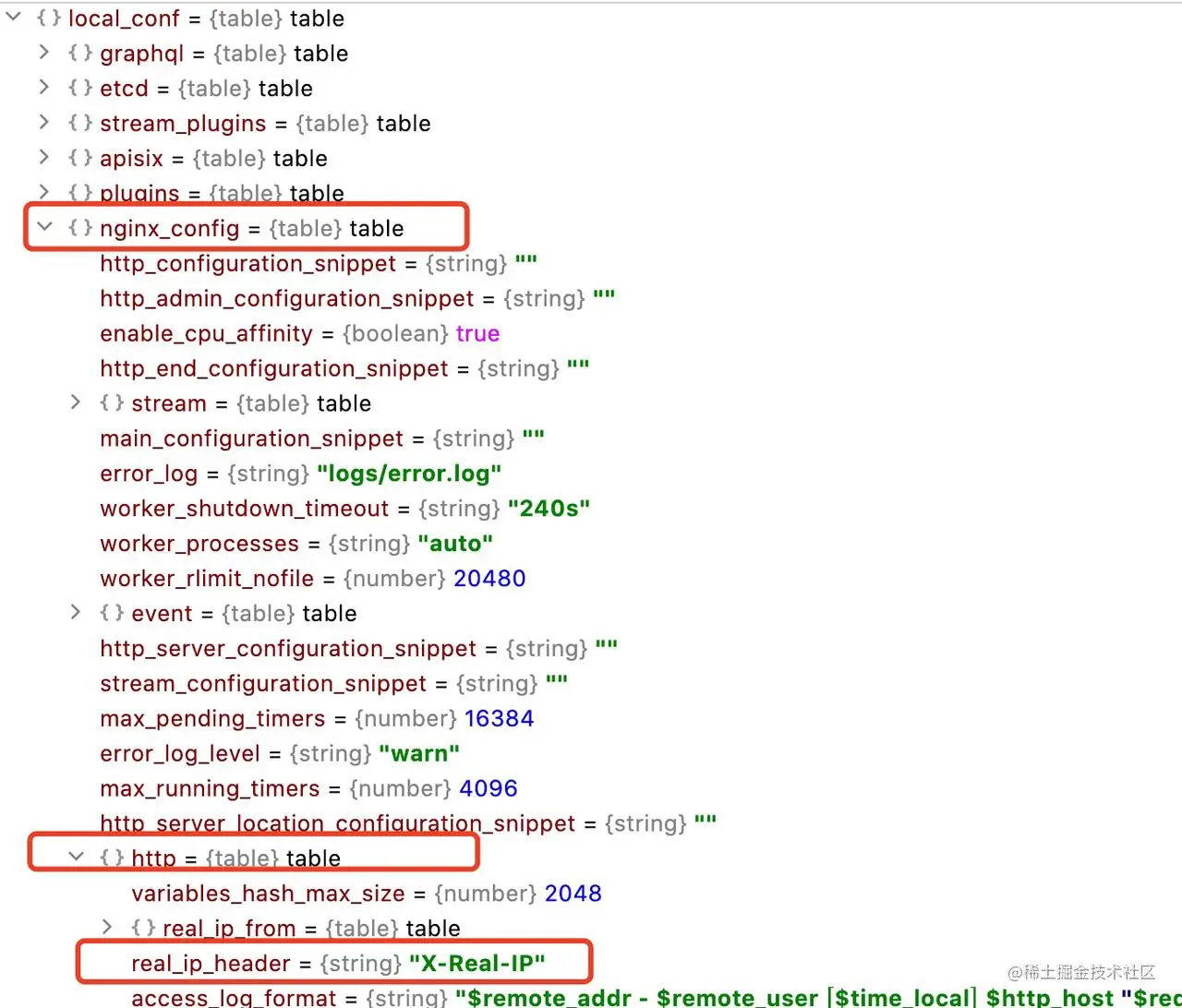Click the boolean value true
This screenshot has height=1008, width=1182.
(477, 333)
